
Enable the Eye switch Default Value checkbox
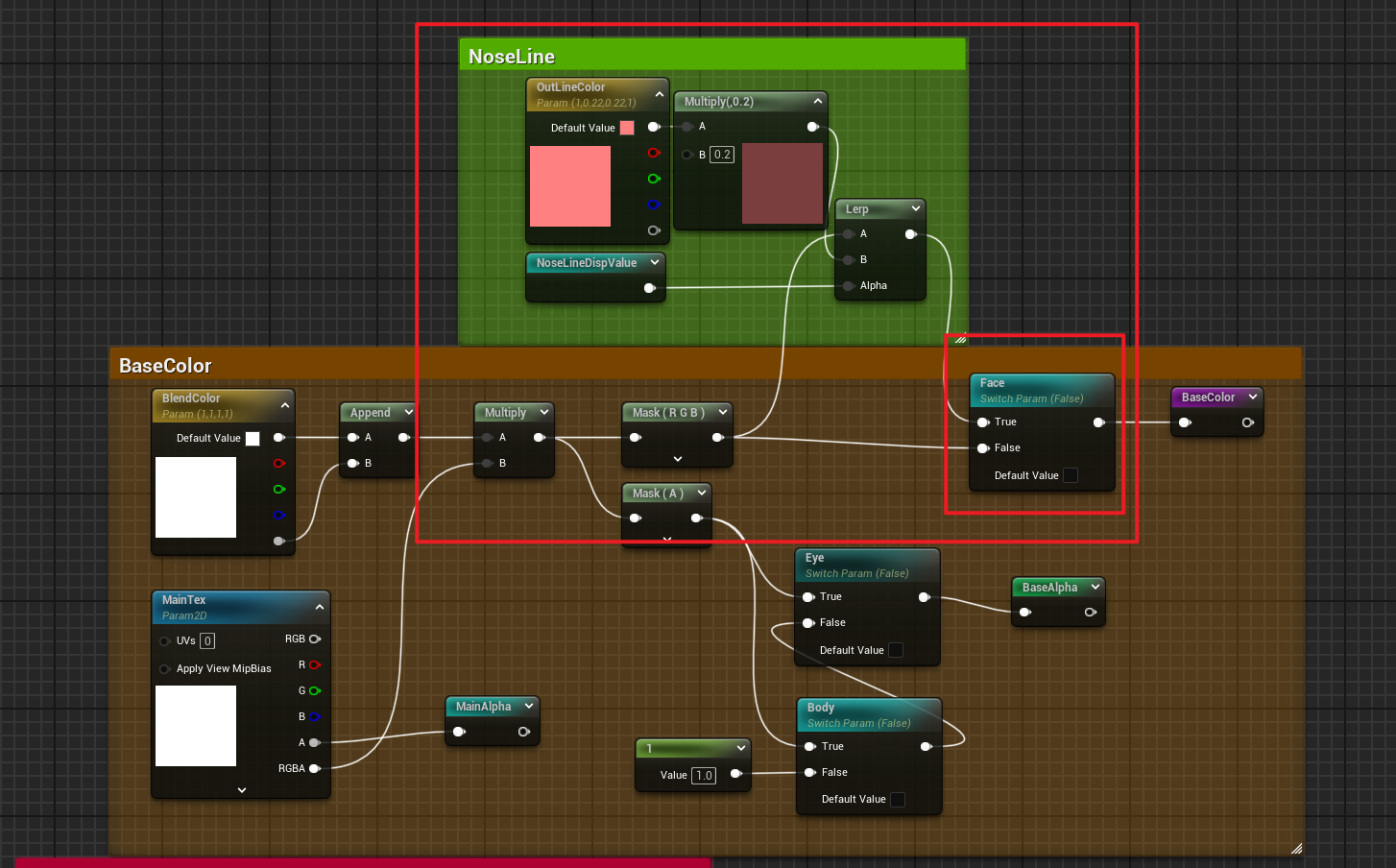point(896,650)
